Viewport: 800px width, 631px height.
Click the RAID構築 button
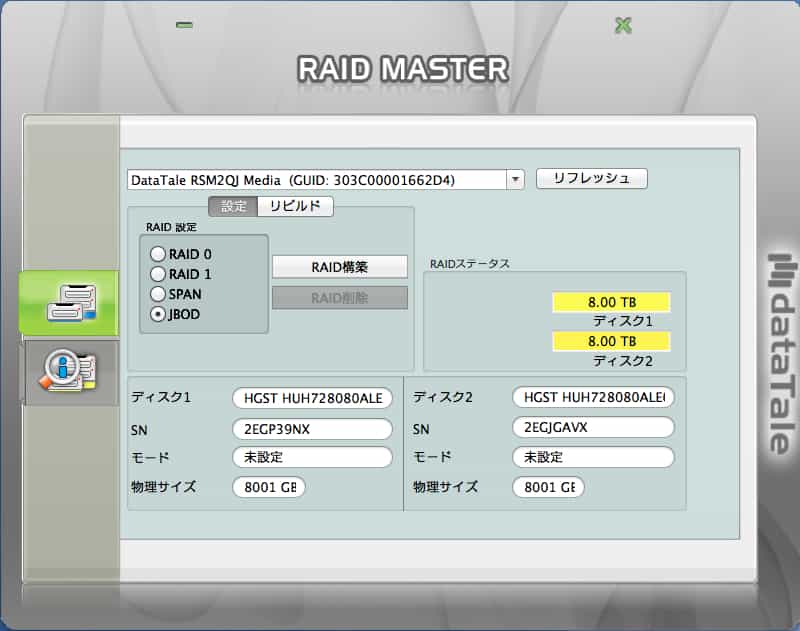tap(340, 267)
